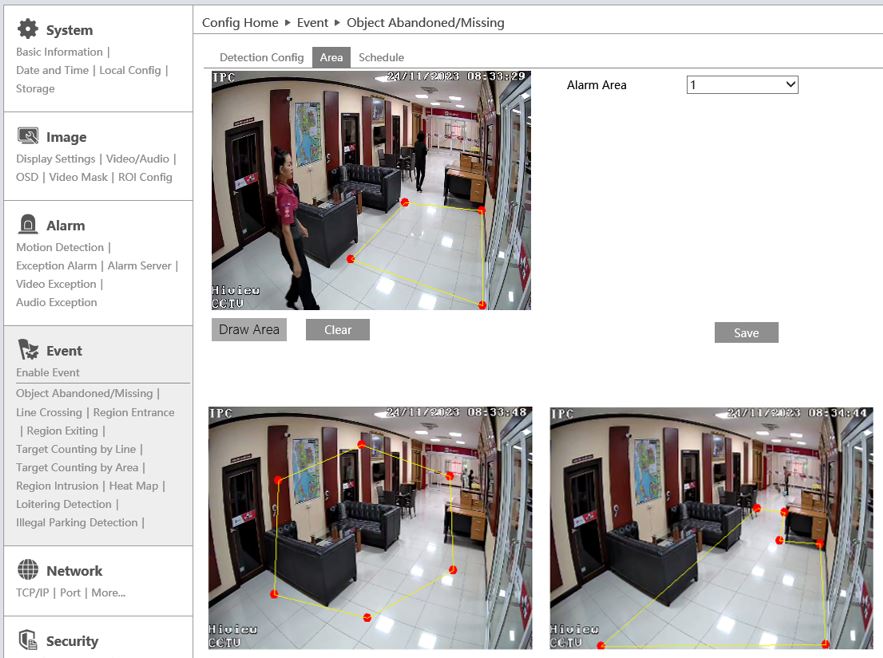Save the alarm area settings
This screenshot has width=883, height=658.
pyautogui.click(x=746, y=333)
